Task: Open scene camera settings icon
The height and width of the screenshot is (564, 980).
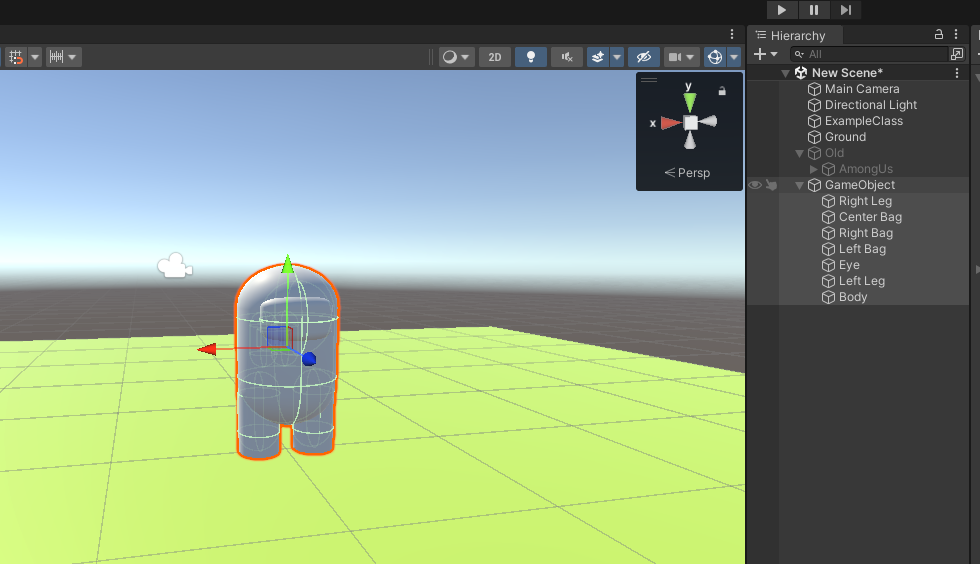Action: (674, 57)
